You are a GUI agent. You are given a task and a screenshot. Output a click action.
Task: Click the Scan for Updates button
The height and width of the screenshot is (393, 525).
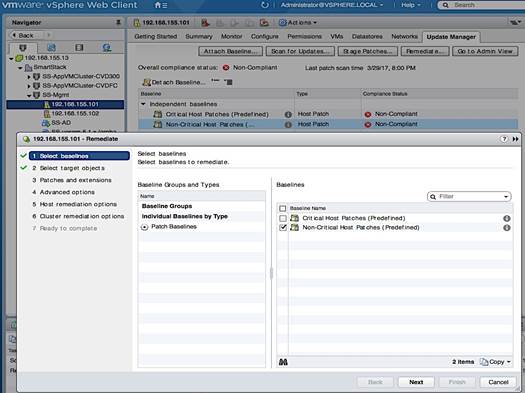coord(300,51)
